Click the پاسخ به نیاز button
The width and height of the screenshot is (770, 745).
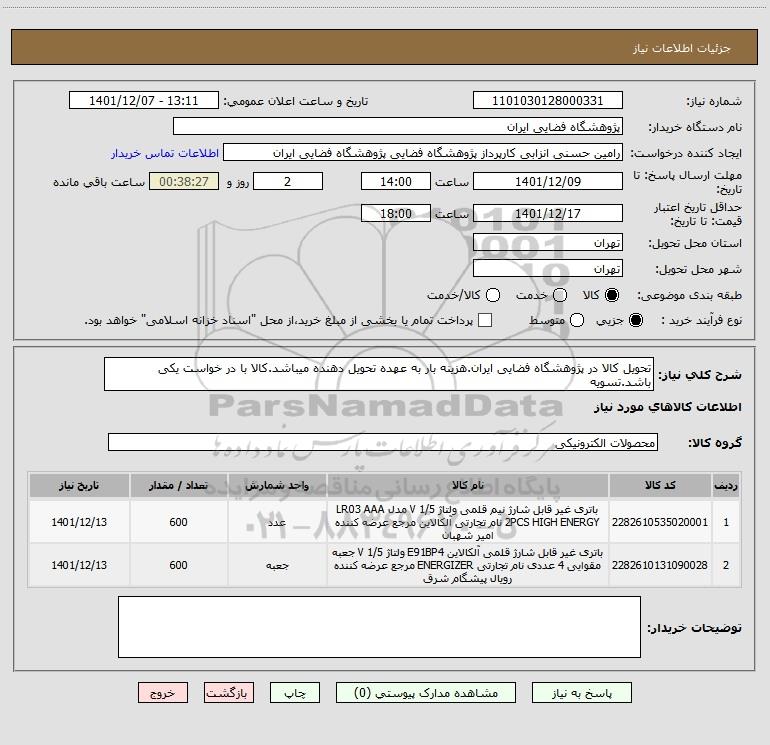[x=582, y=693]
